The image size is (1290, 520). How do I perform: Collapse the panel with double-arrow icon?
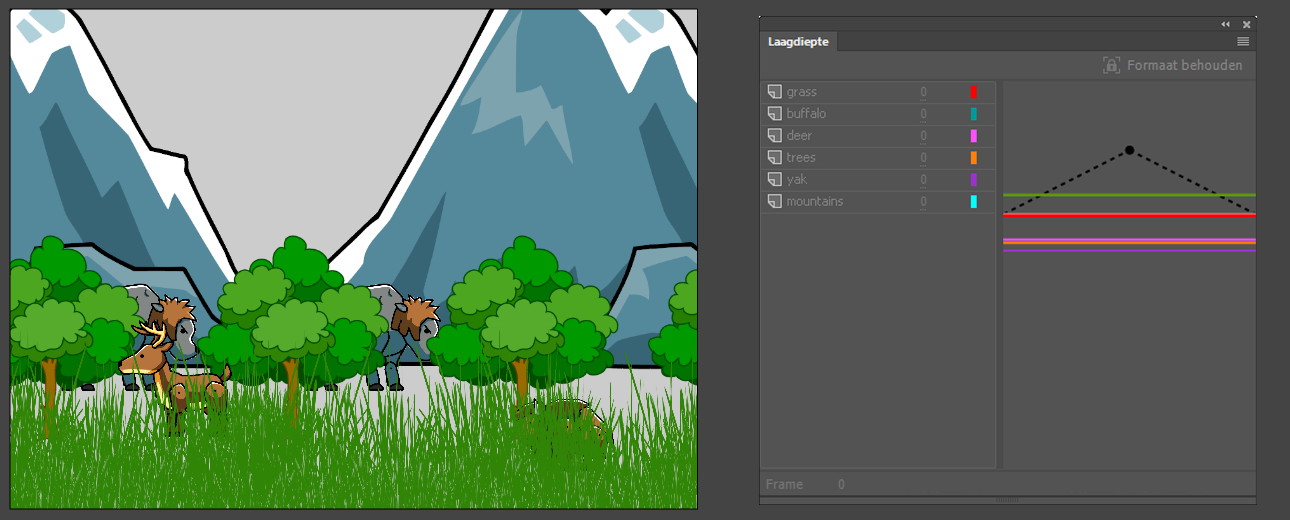click(x=1226, y=24)
